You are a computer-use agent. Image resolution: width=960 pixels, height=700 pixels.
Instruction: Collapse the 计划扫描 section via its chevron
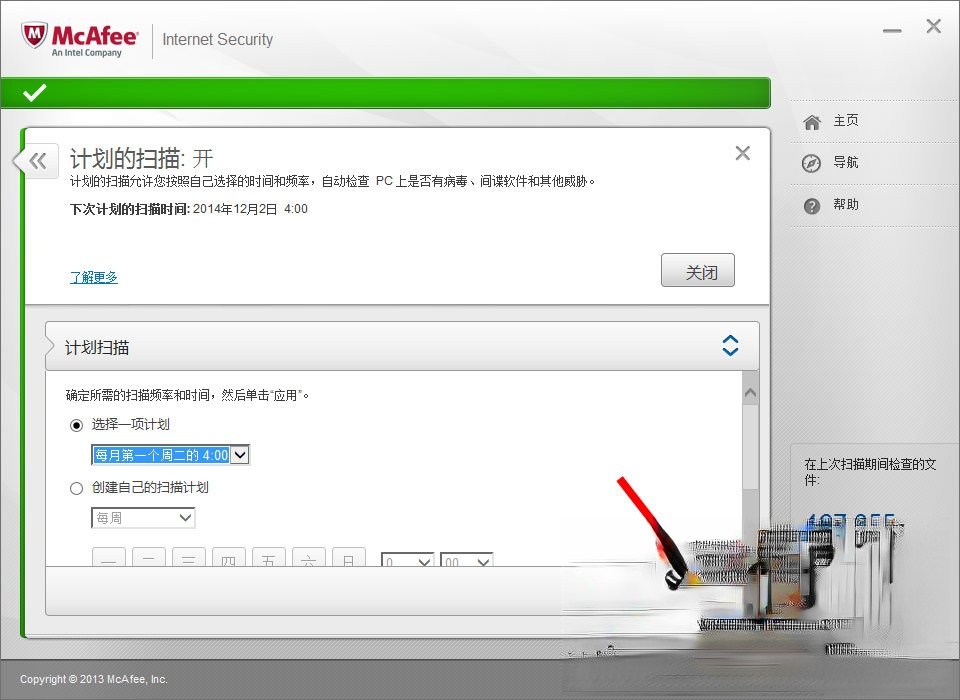coord(730,344)
